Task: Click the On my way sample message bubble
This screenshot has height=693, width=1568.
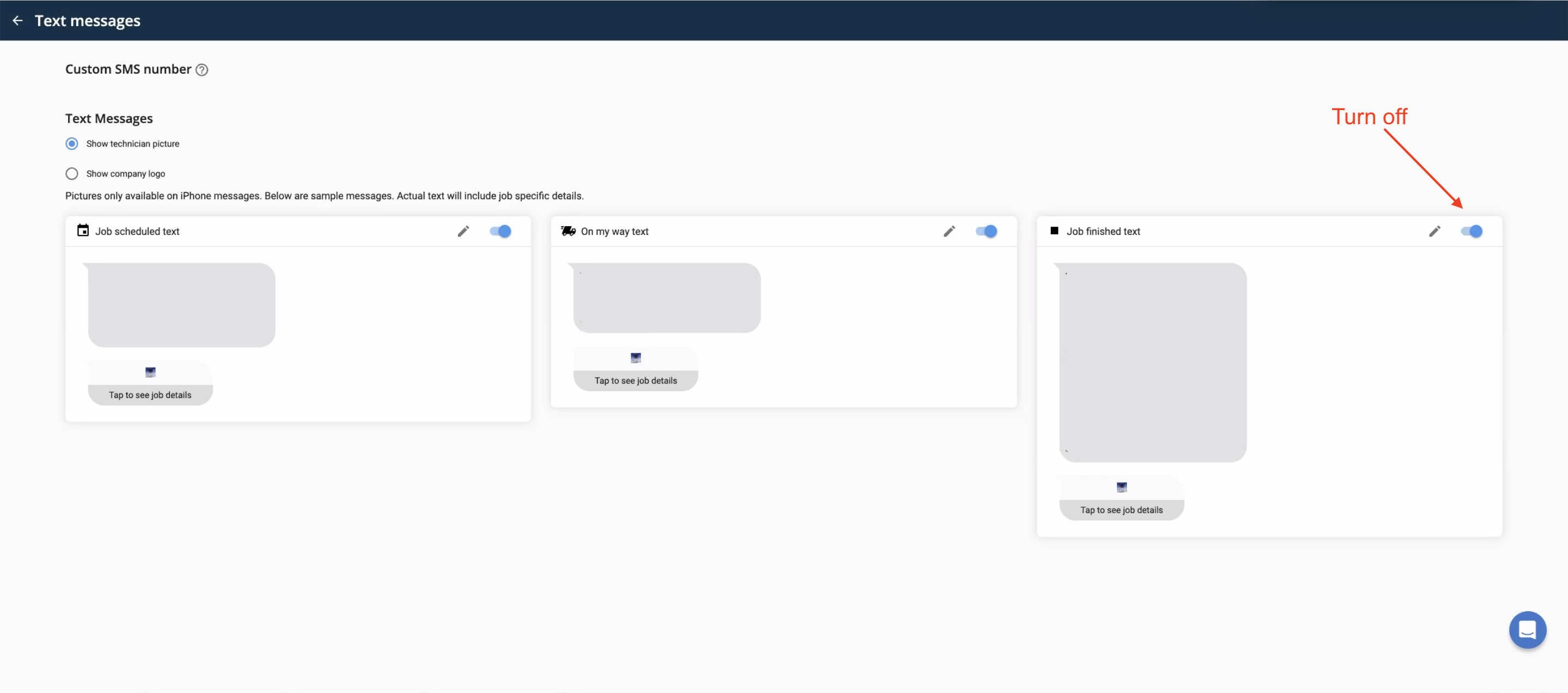Action: (666, 298)
